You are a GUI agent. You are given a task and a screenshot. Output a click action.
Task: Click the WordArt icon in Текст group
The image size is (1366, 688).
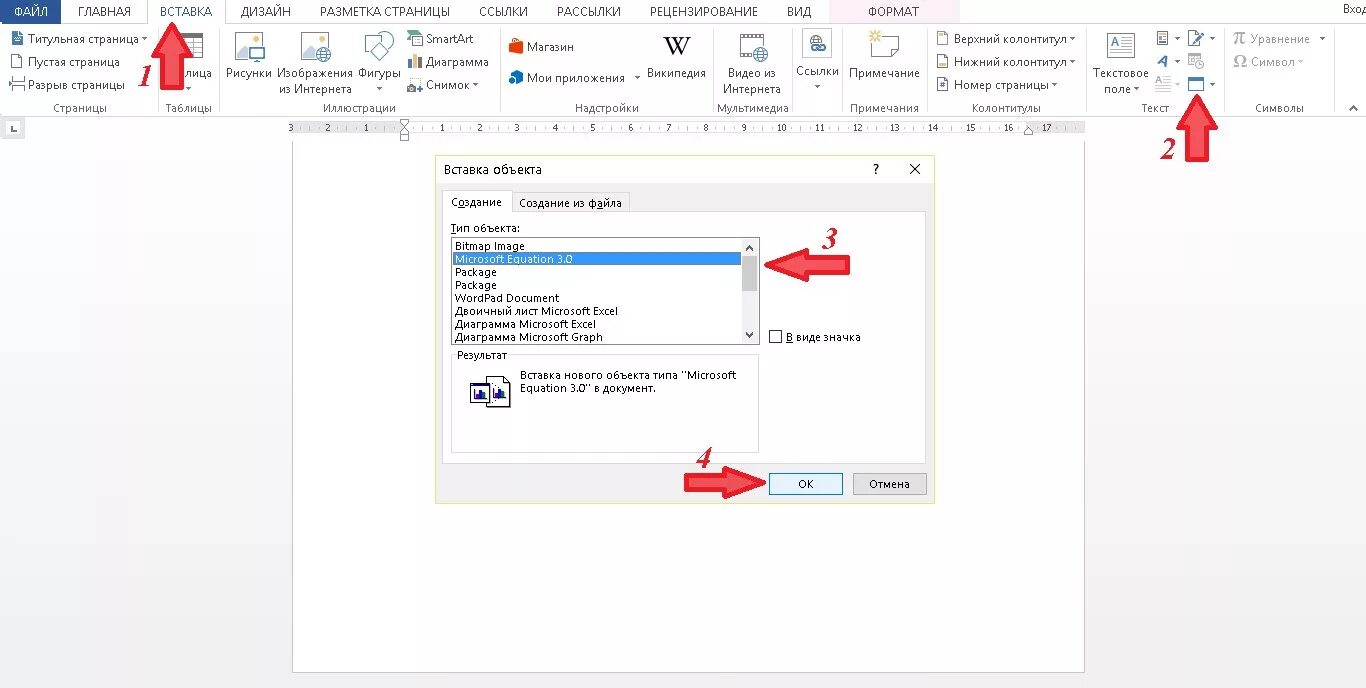[x=1163, y=62]
